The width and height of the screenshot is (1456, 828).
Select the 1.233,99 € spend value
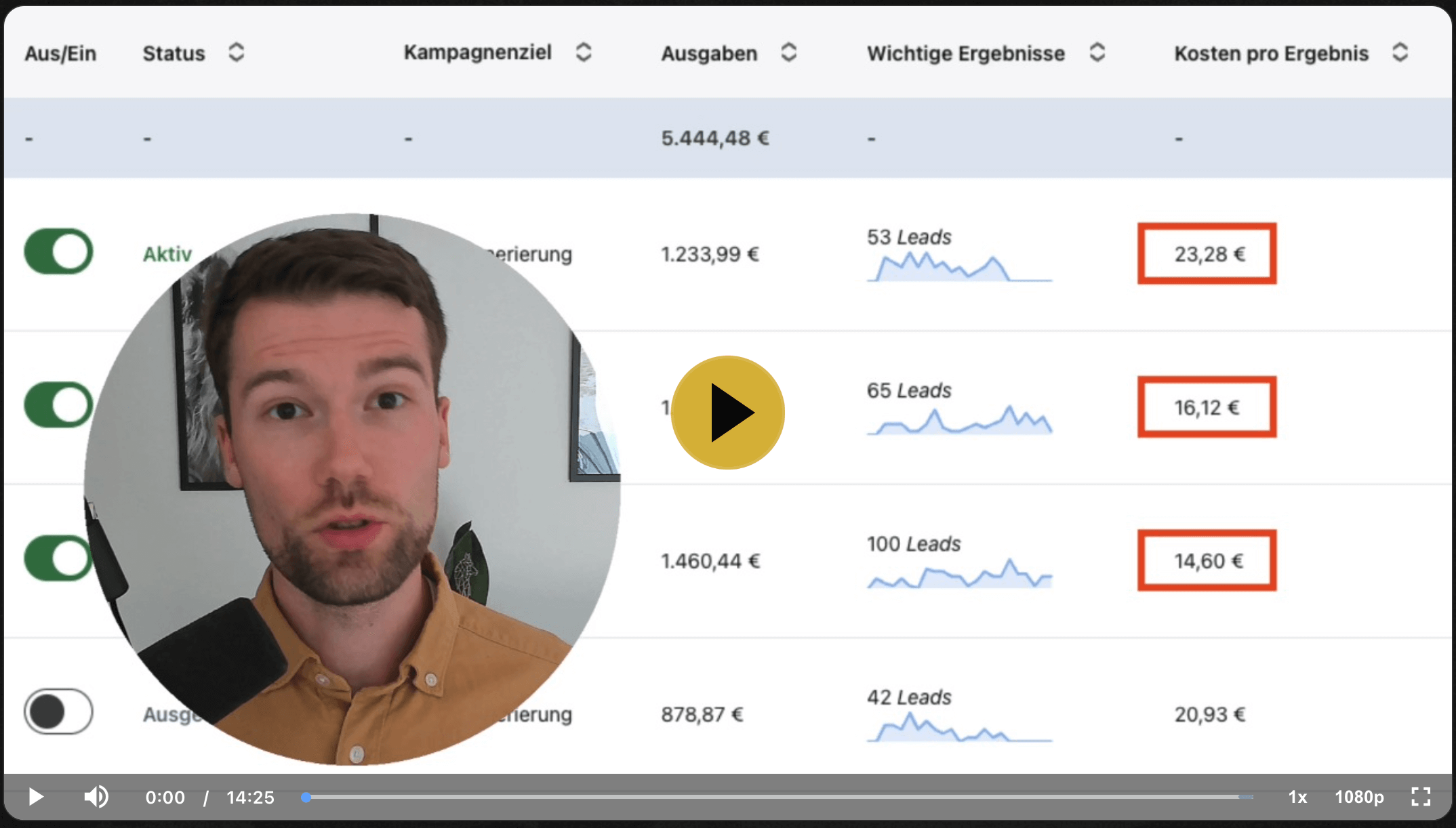[x=710, y=254]
